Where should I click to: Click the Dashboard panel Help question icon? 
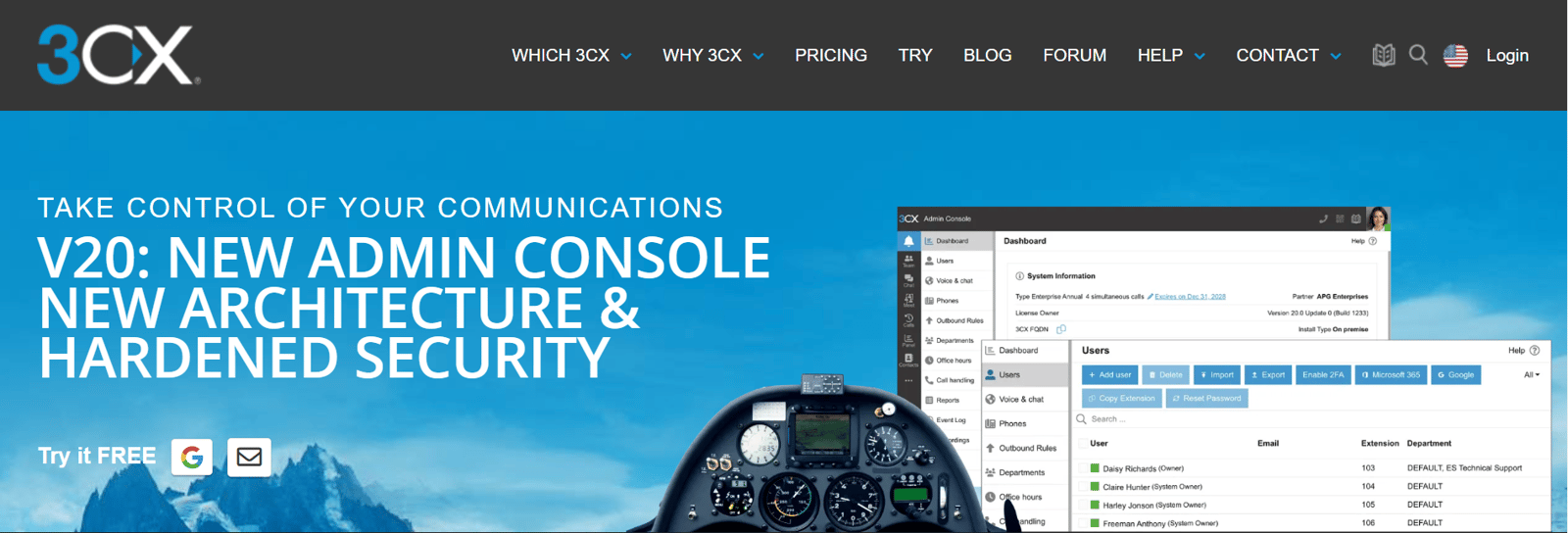1372,241
